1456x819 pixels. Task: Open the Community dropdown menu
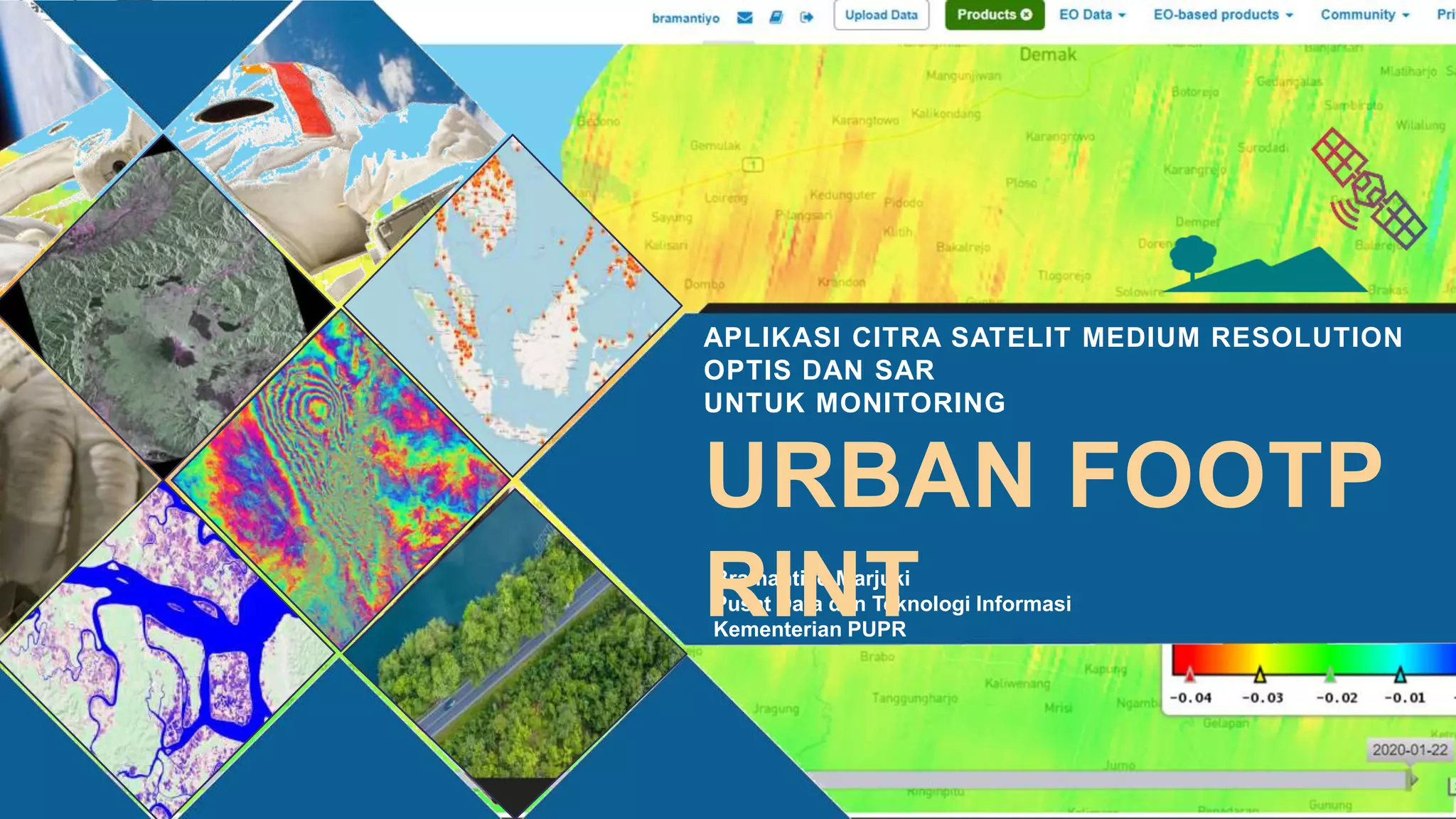point(1365,15)
